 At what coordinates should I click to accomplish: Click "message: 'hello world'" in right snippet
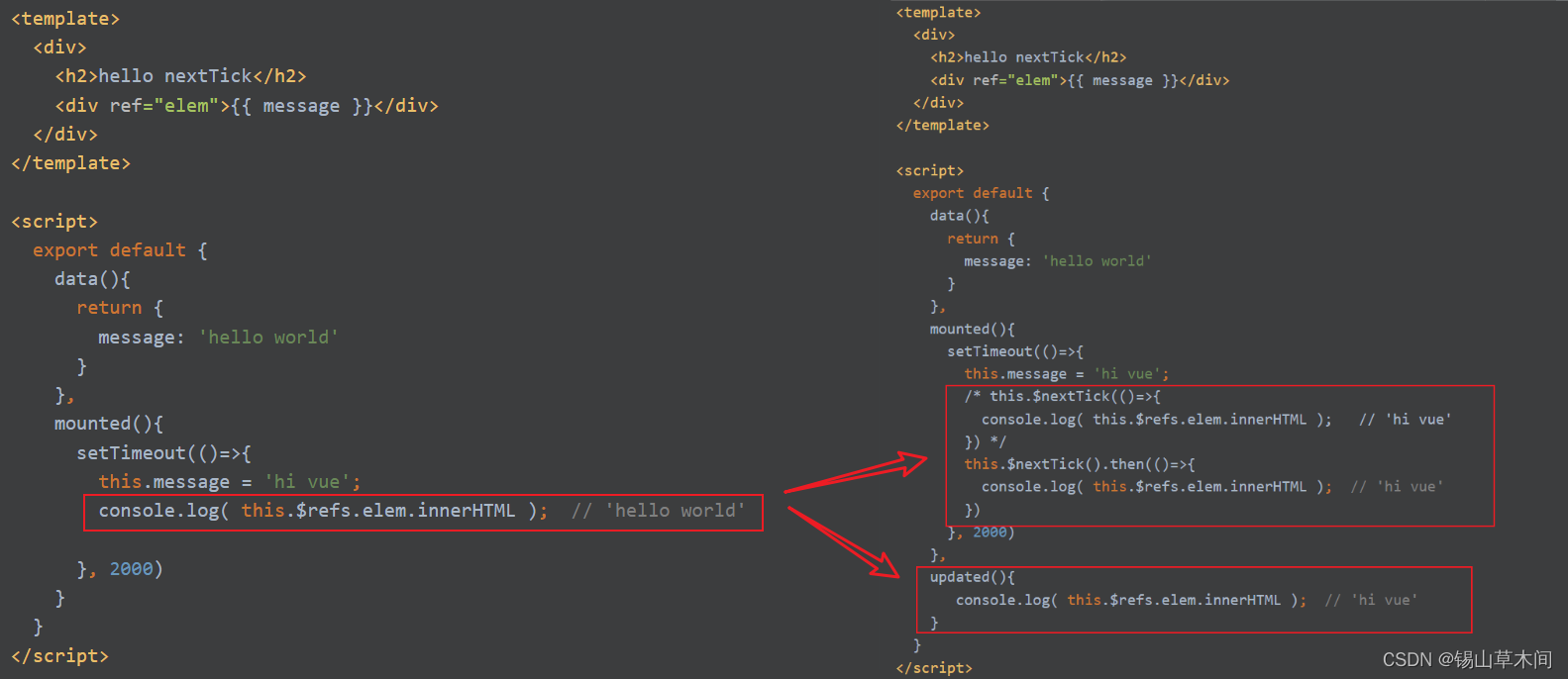[1058, 261]
